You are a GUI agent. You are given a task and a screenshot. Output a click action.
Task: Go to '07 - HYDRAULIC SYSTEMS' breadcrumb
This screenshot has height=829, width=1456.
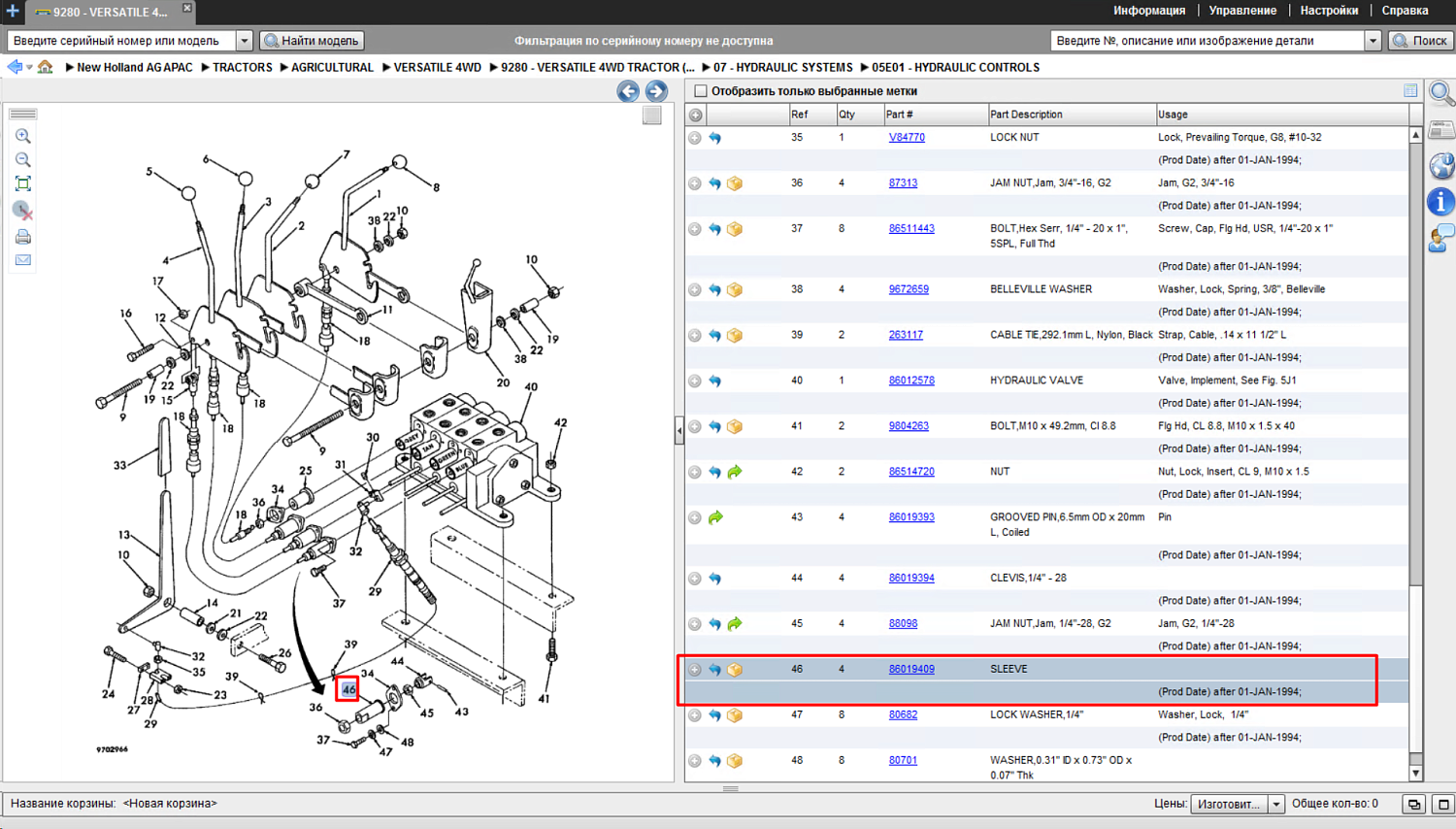[782, 67]
